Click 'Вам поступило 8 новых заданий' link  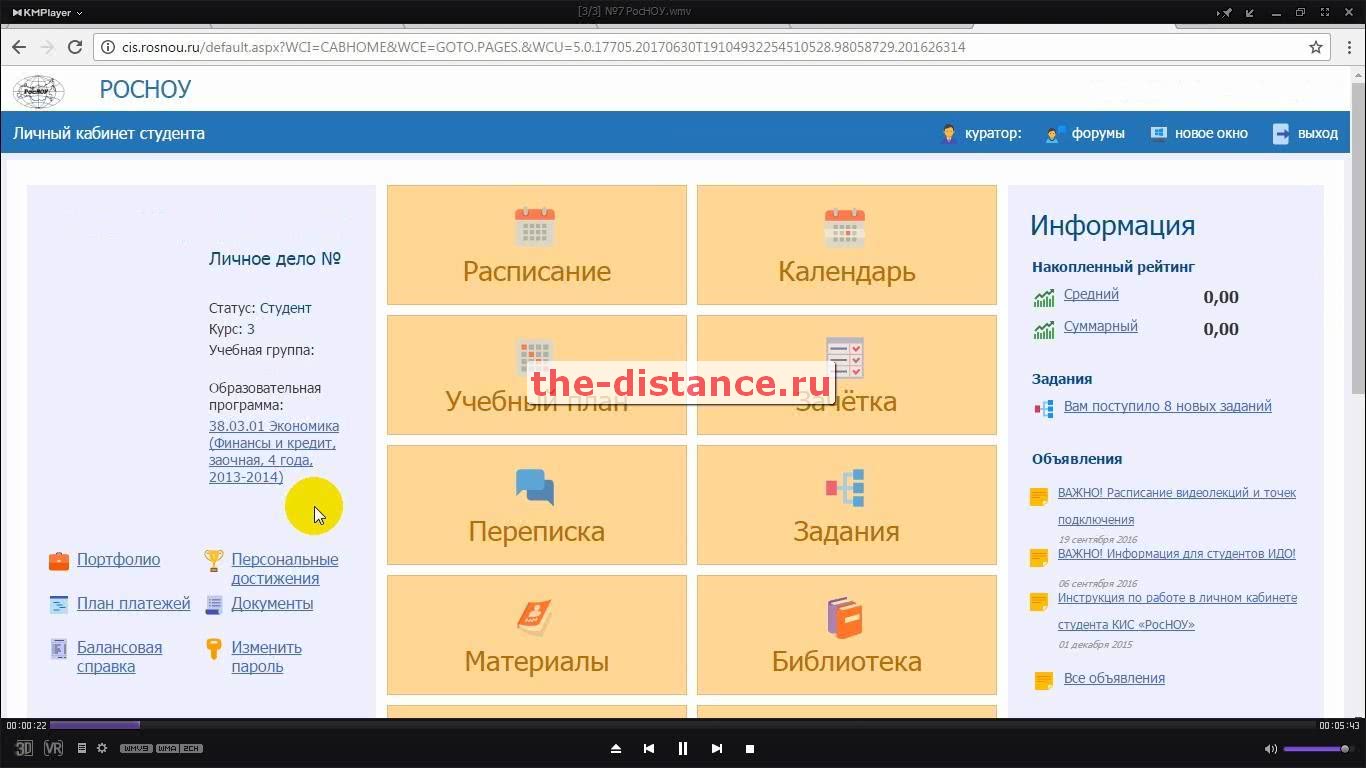tap(1167, 406)
